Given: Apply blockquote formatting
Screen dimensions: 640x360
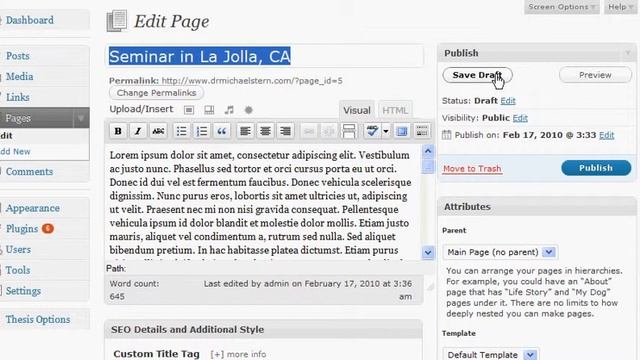Looking at the screenshot, I should 222,131.
